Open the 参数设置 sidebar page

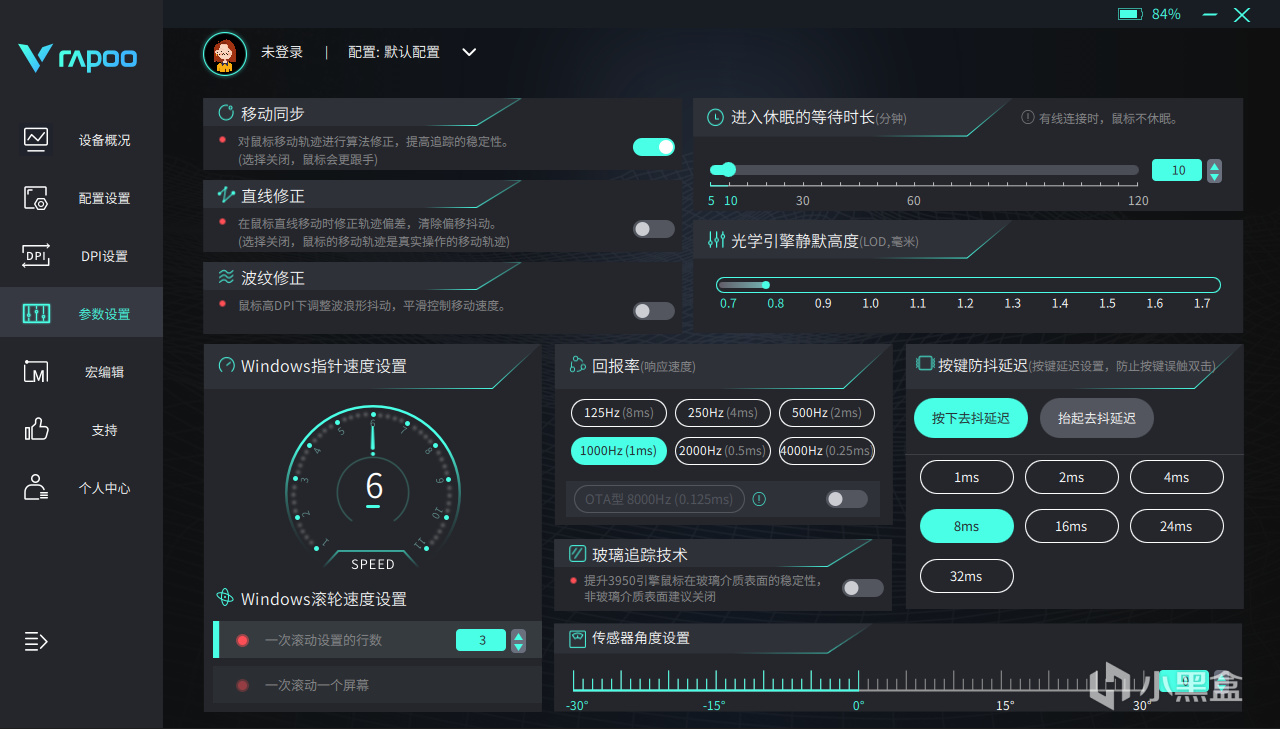pyautogui.click(x=81, y=314)
